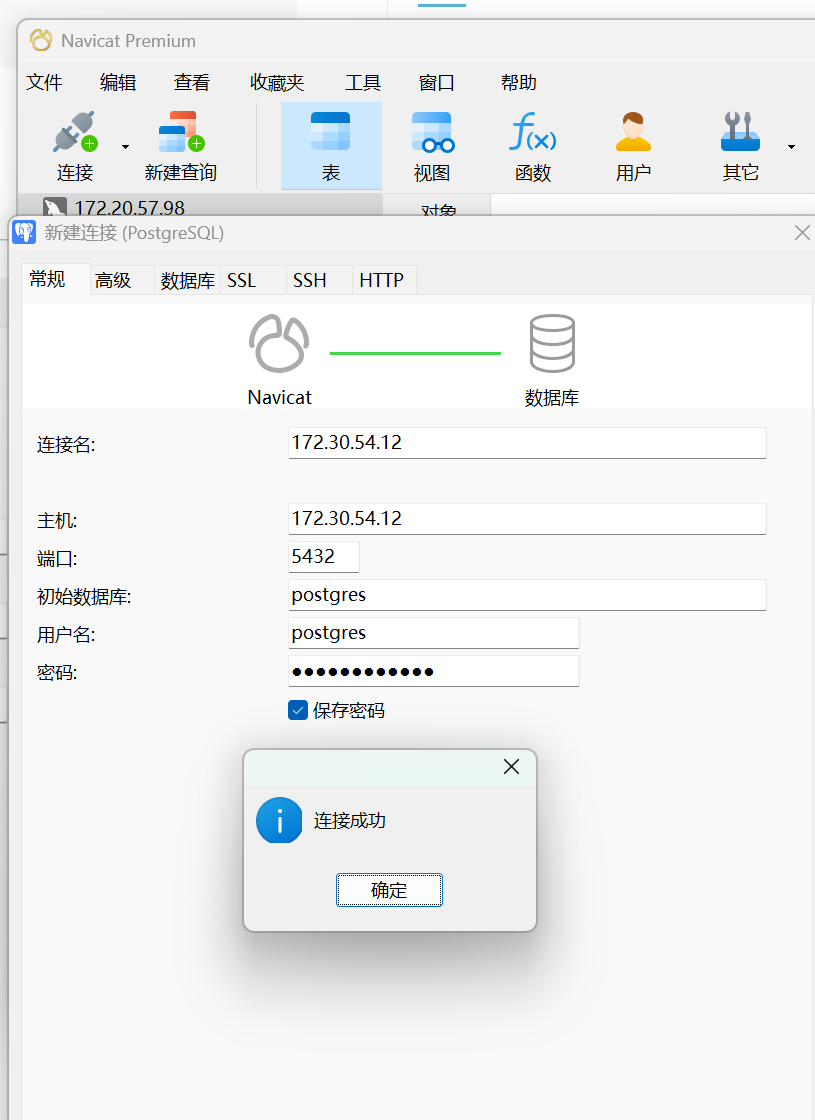This screenshot has width=815, height=1120.
Task: Click the 密码 password field
Action: [434, 671]
